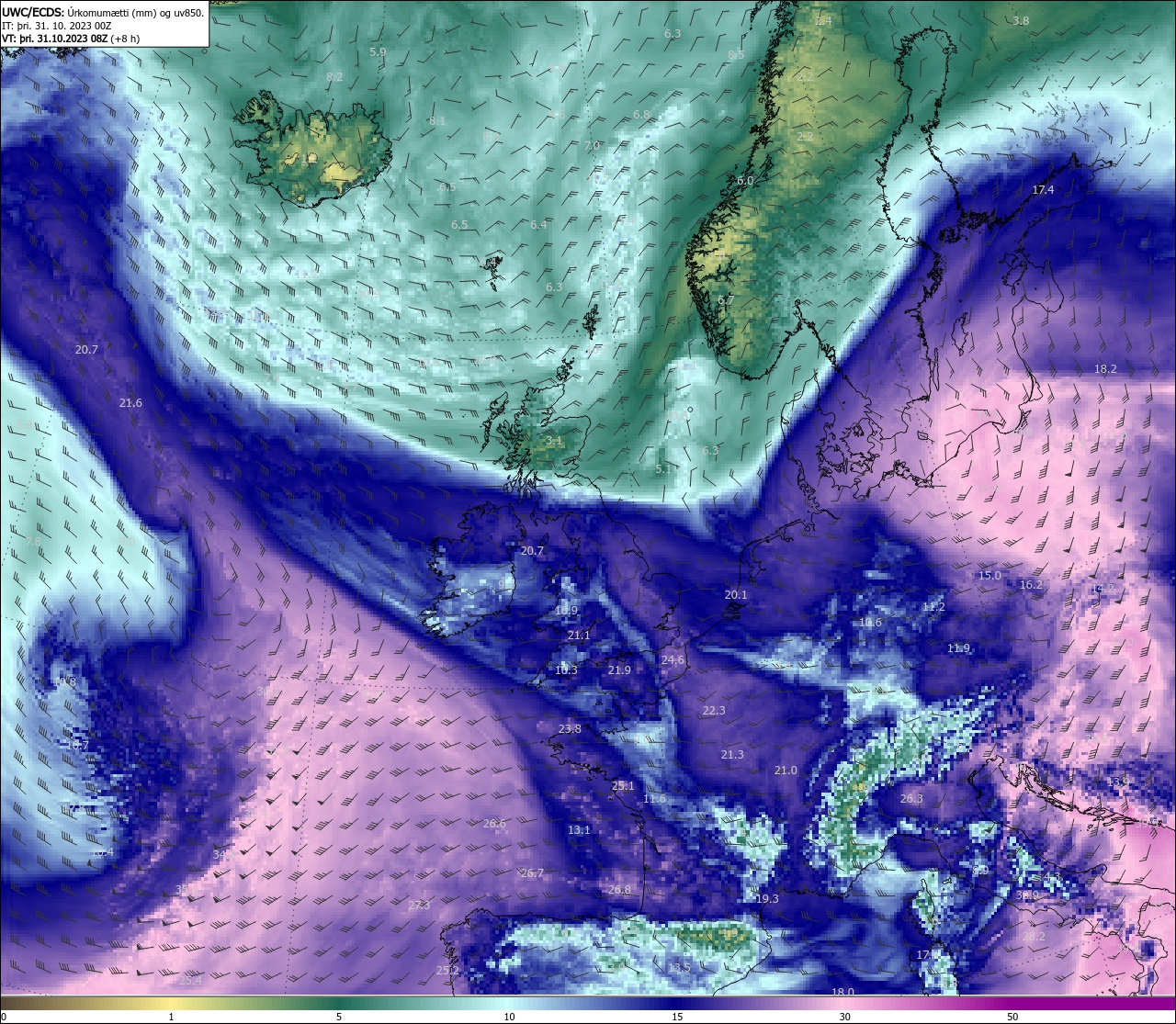Click the 25.2 value near Portugal
1176x1024 pixels.
coord(447,971)
